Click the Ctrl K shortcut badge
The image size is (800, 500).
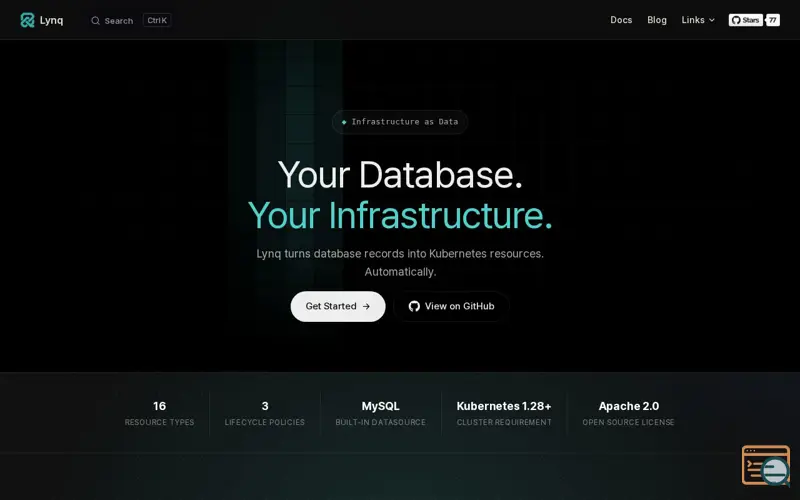pos(157,20)
